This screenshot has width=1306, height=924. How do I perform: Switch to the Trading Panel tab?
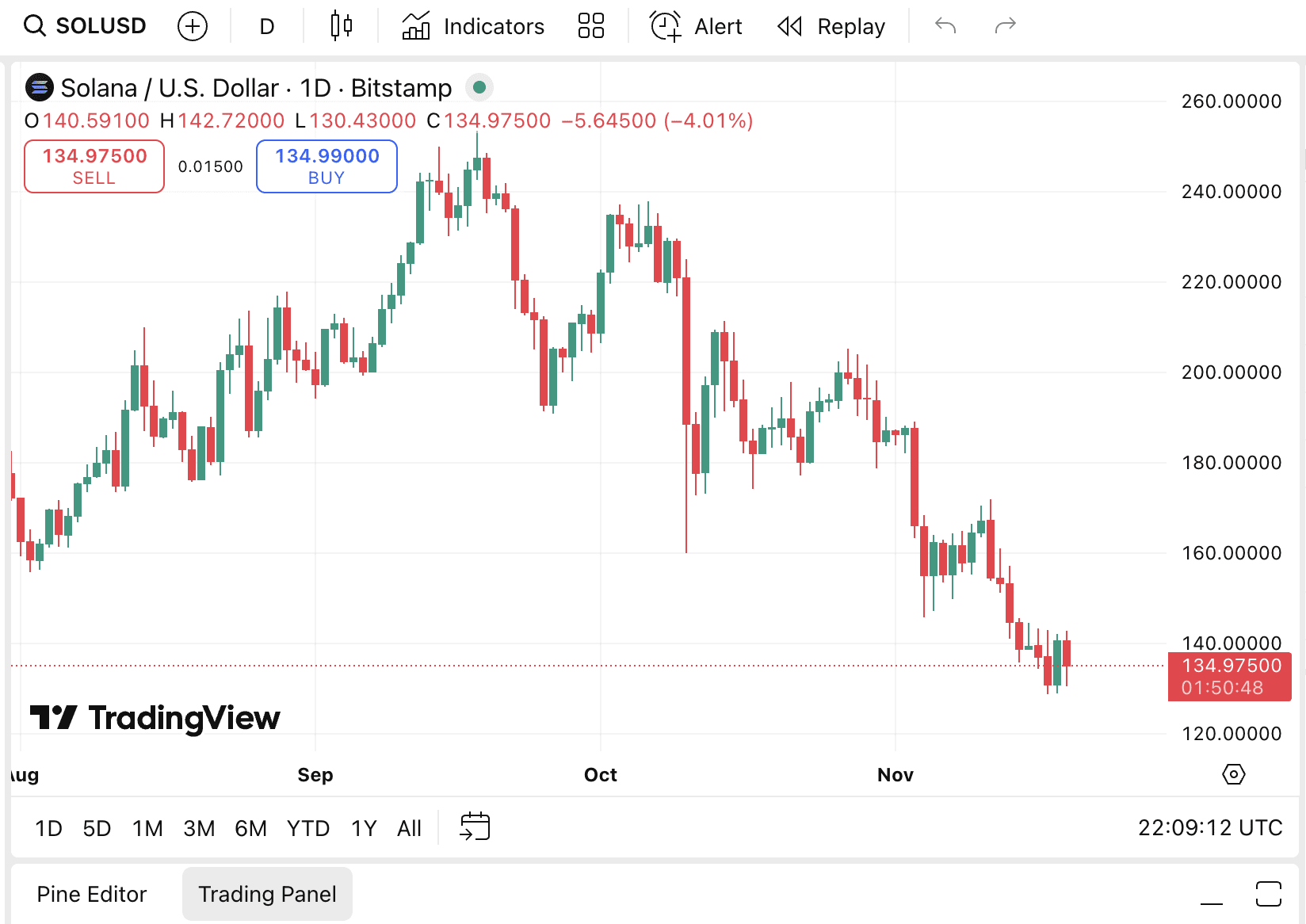pyautogui.click(x=267, y=894)
